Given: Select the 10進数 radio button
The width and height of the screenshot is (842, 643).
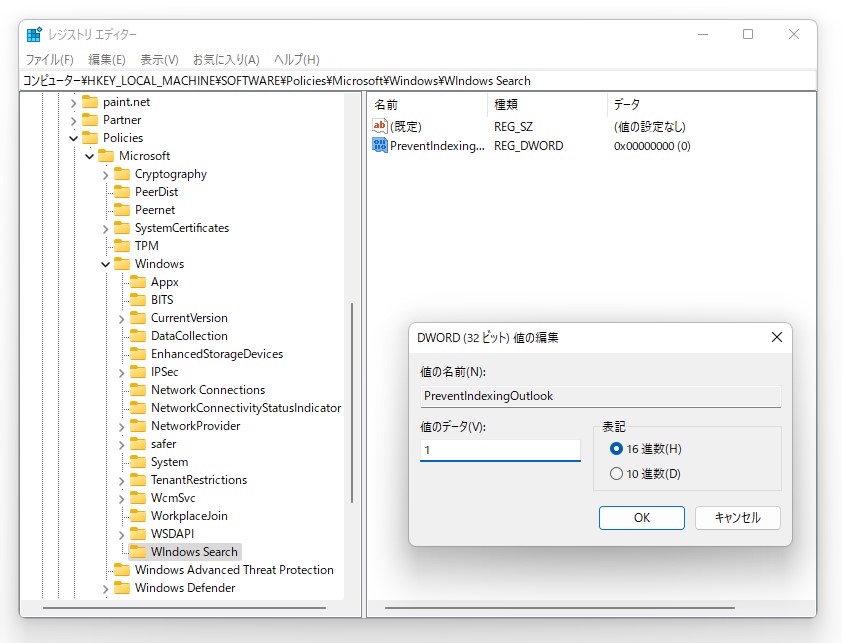Looking at the screenshot, I should tap(616, 471).
